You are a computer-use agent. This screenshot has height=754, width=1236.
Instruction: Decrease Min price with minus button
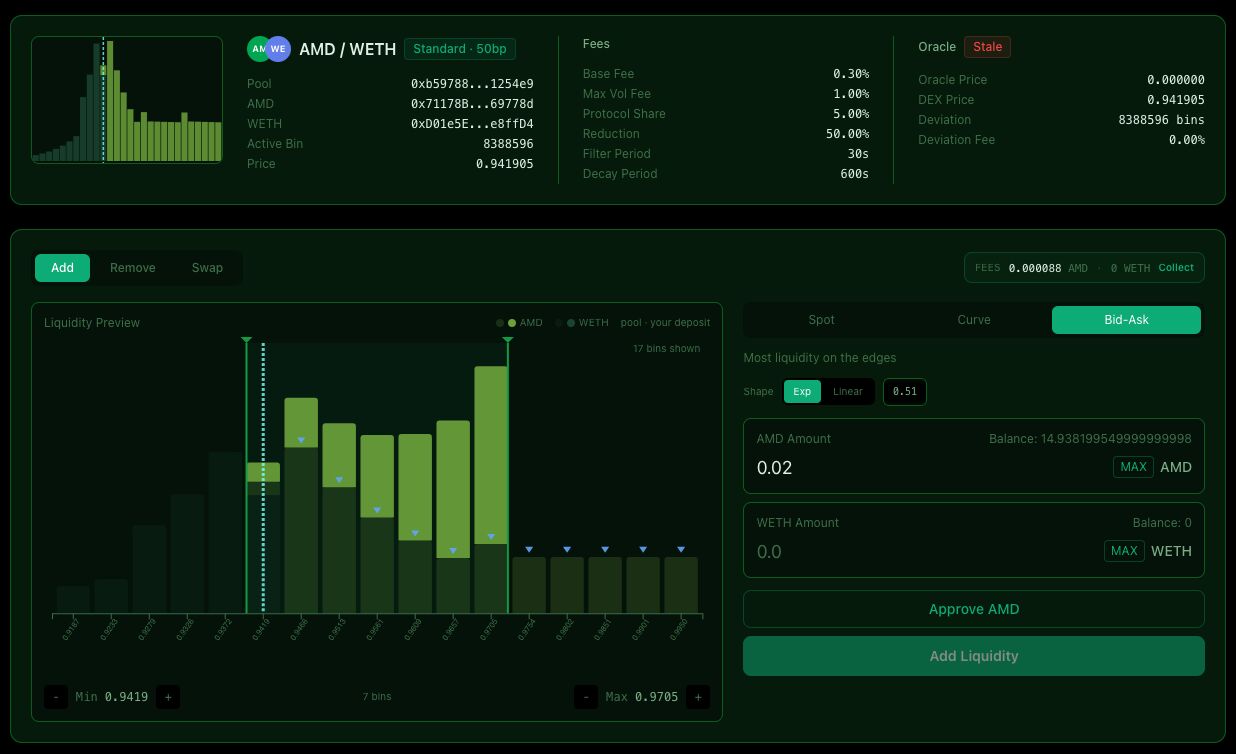point(56,697)
